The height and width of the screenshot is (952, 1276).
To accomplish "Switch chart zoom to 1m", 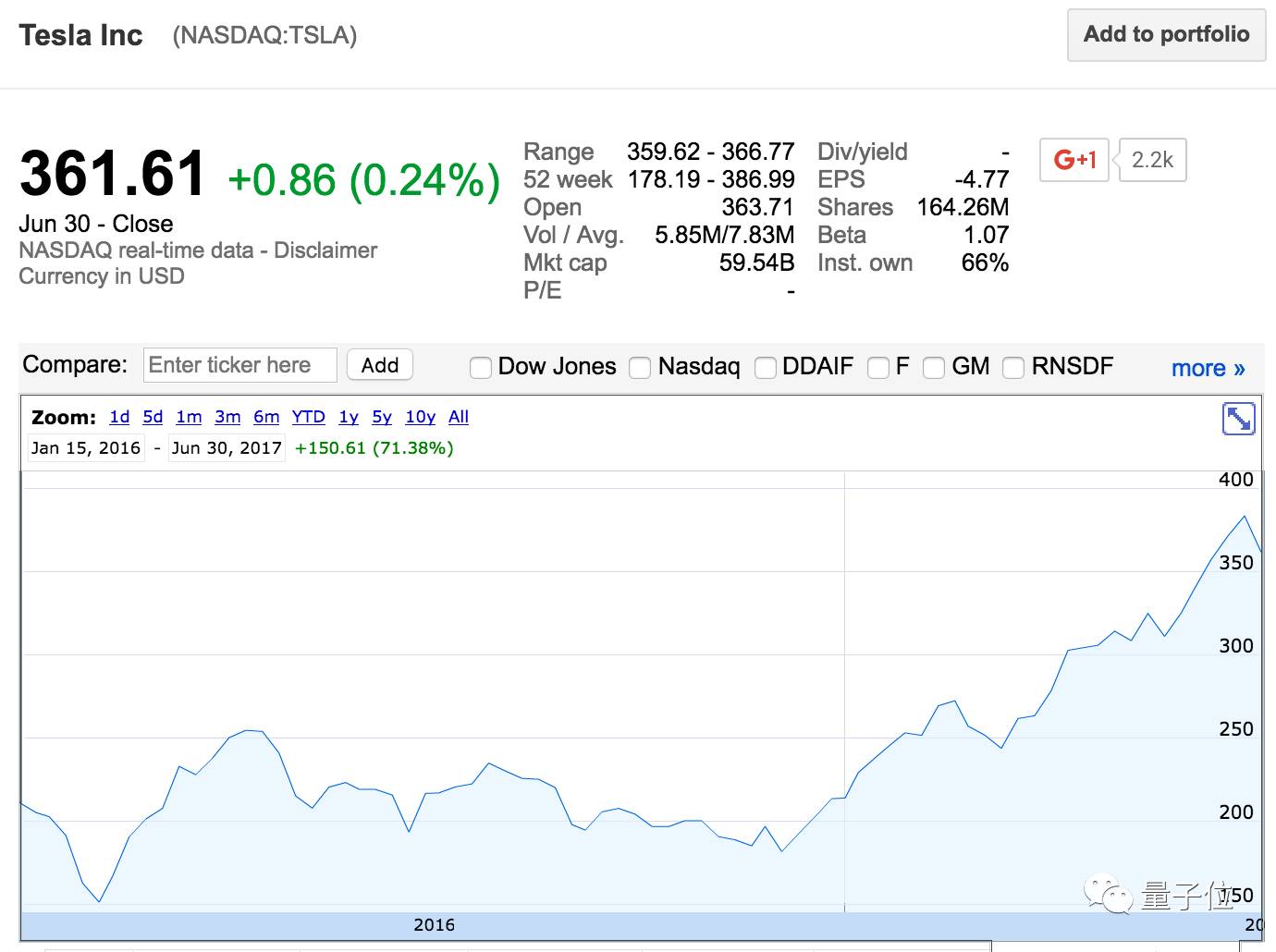I will click(189, 417).
